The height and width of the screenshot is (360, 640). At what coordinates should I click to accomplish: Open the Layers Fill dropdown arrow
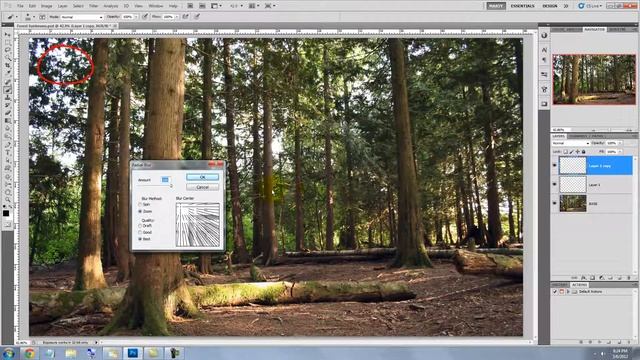(620, 151)
